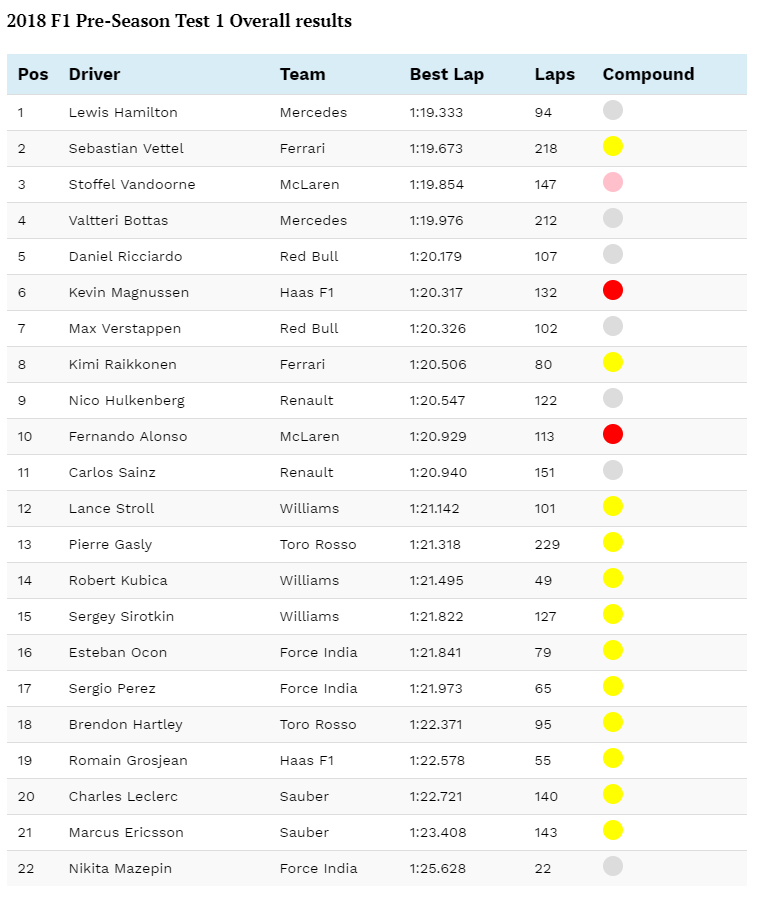Click Kevin Magnussen's red compound dot

[613, 290]
